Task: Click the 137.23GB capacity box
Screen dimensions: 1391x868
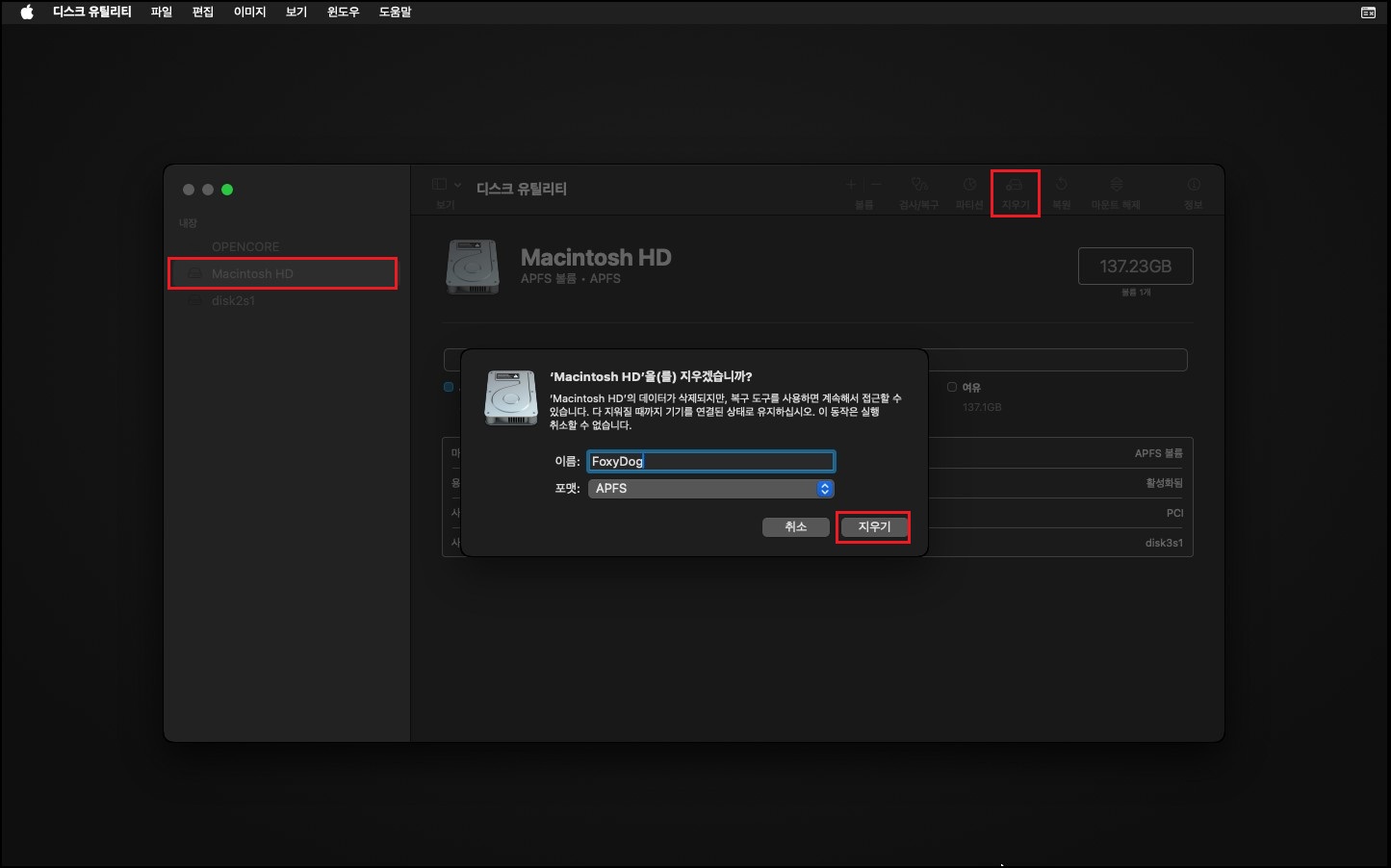Action: (x=1136, y=266)
